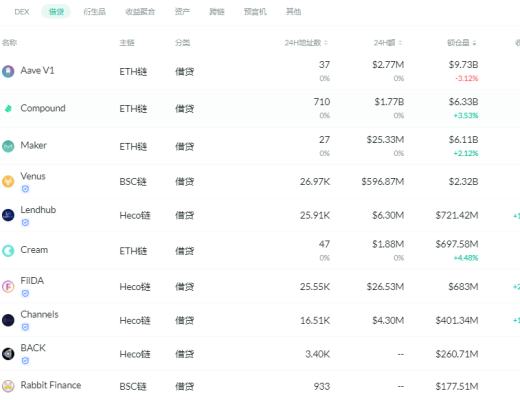Open the Channels project link
Image resolution: width=520 pixels, height=400 pixels.
pos(39,314)
